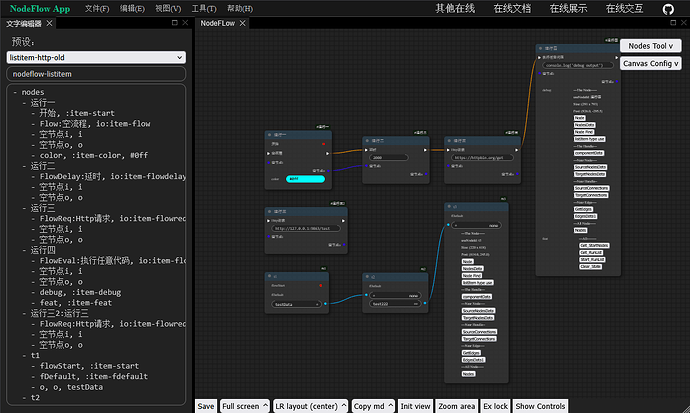690x413 pixels.
Task: Open the listitem-http-old preset dropdown
Action: click(96, 57)
